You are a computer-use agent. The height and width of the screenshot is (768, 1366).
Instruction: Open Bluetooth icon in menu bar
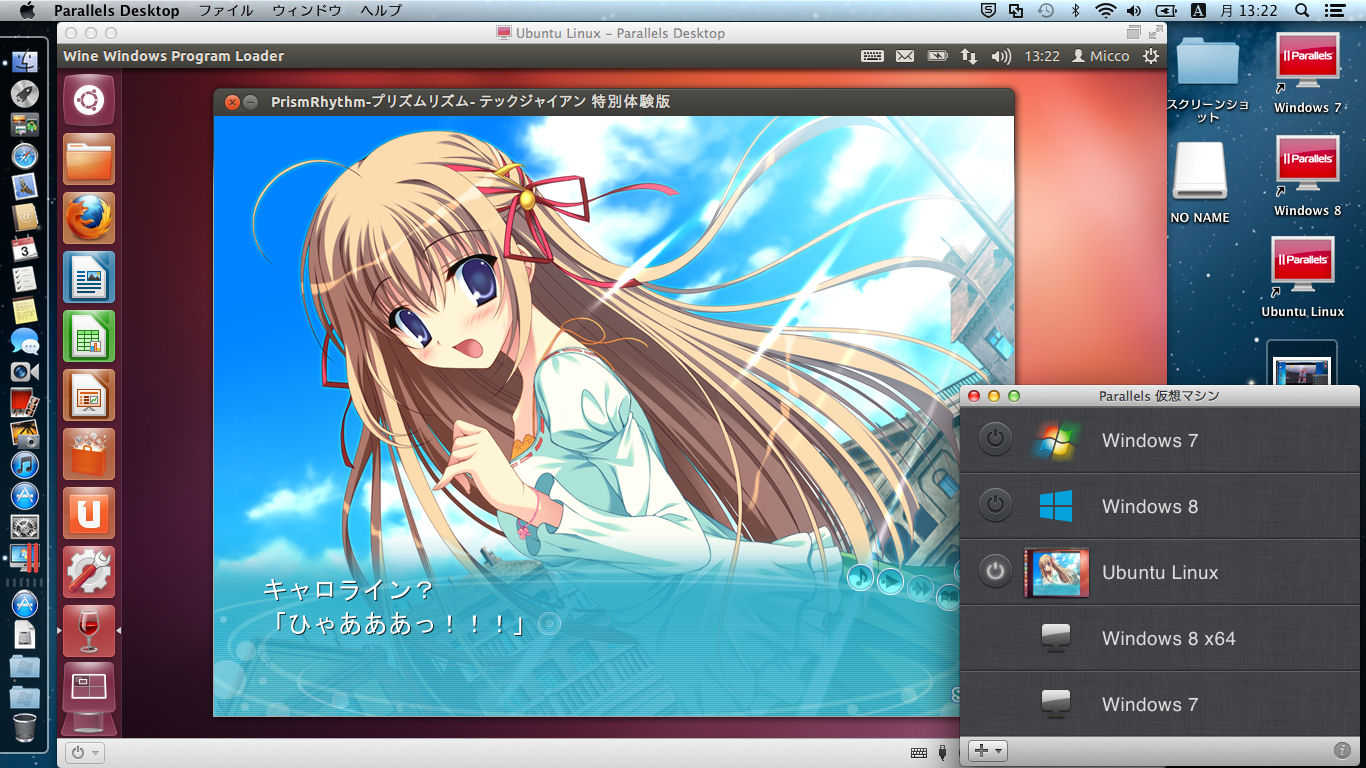pyautogui.click(x=1076, y=11)
